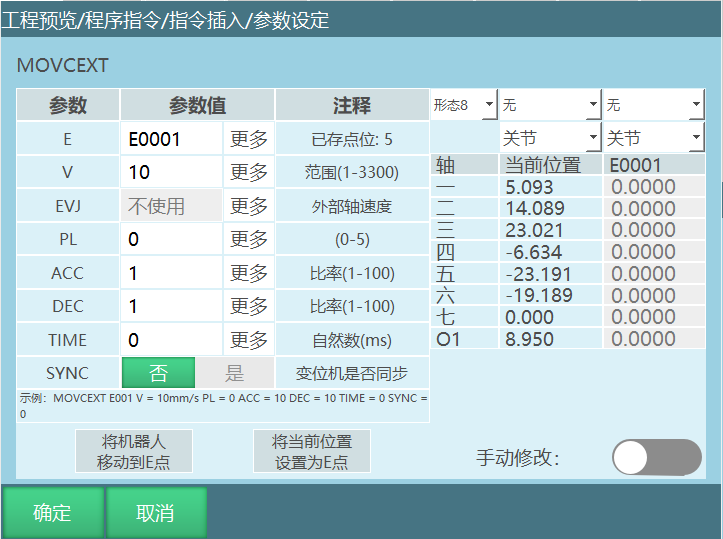723x539 pixels.
Task: Open 更多 for the DEC parameter
Action: coord(248,306)
